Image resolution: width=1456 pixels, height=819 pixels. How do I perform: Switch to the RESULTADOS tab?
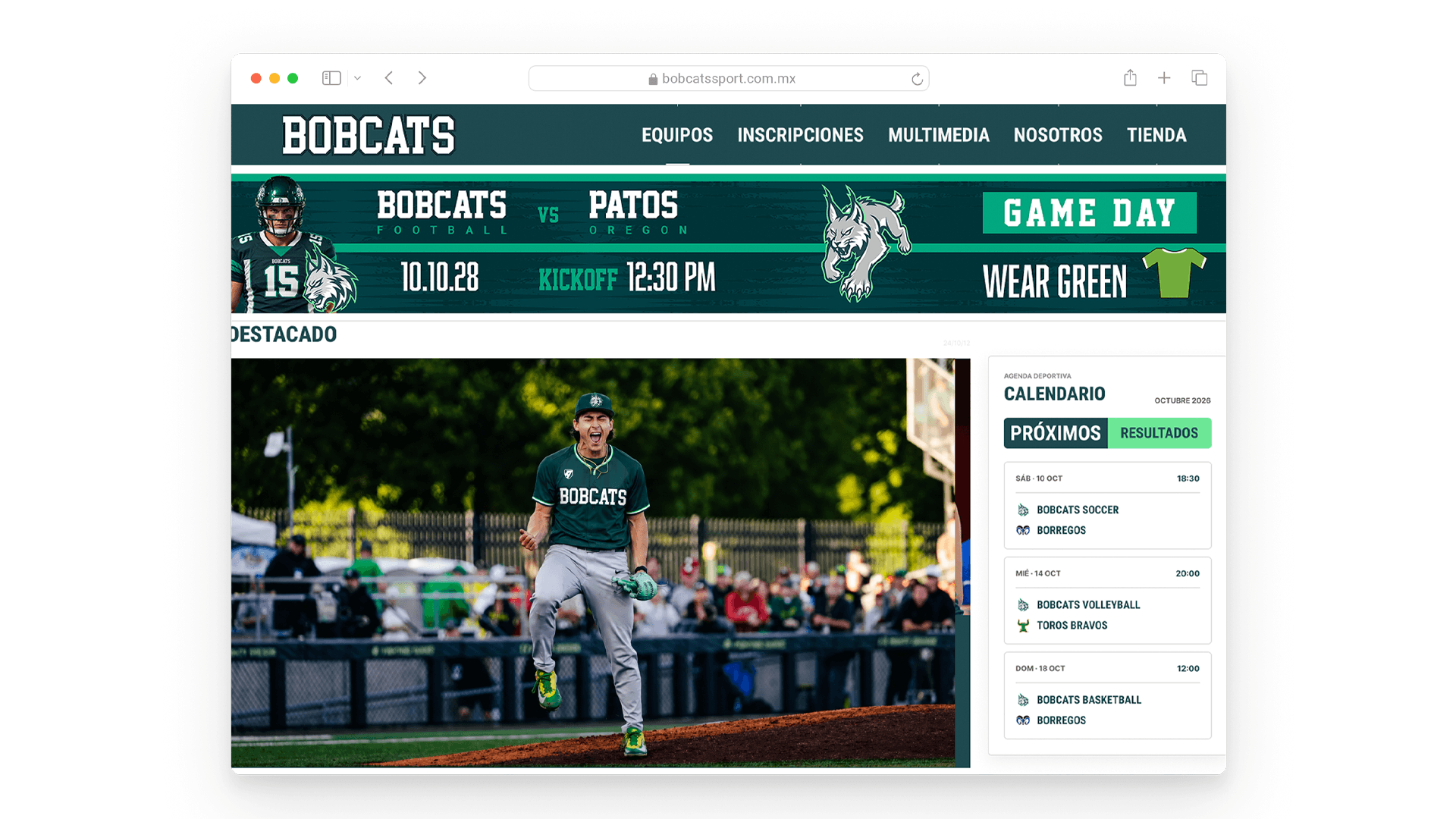click(1159, 433)
